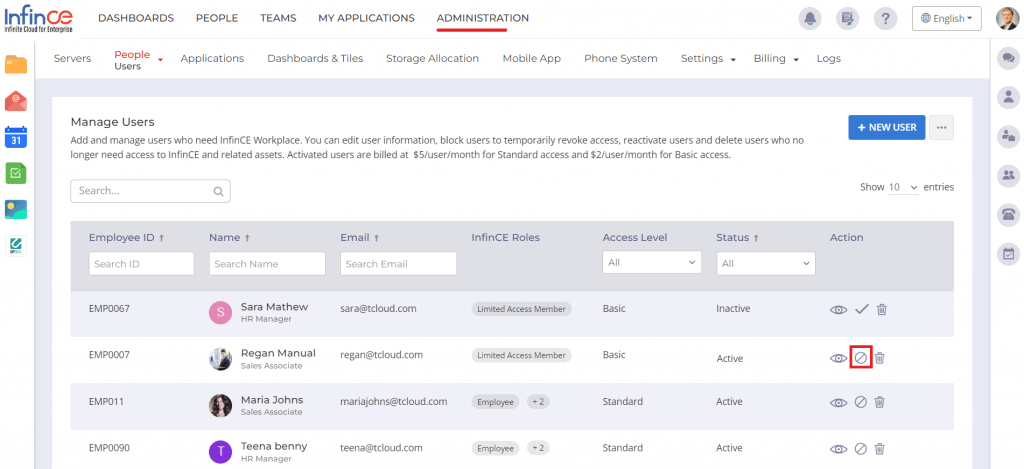
Task: Click the New User button
Action: 886,128
